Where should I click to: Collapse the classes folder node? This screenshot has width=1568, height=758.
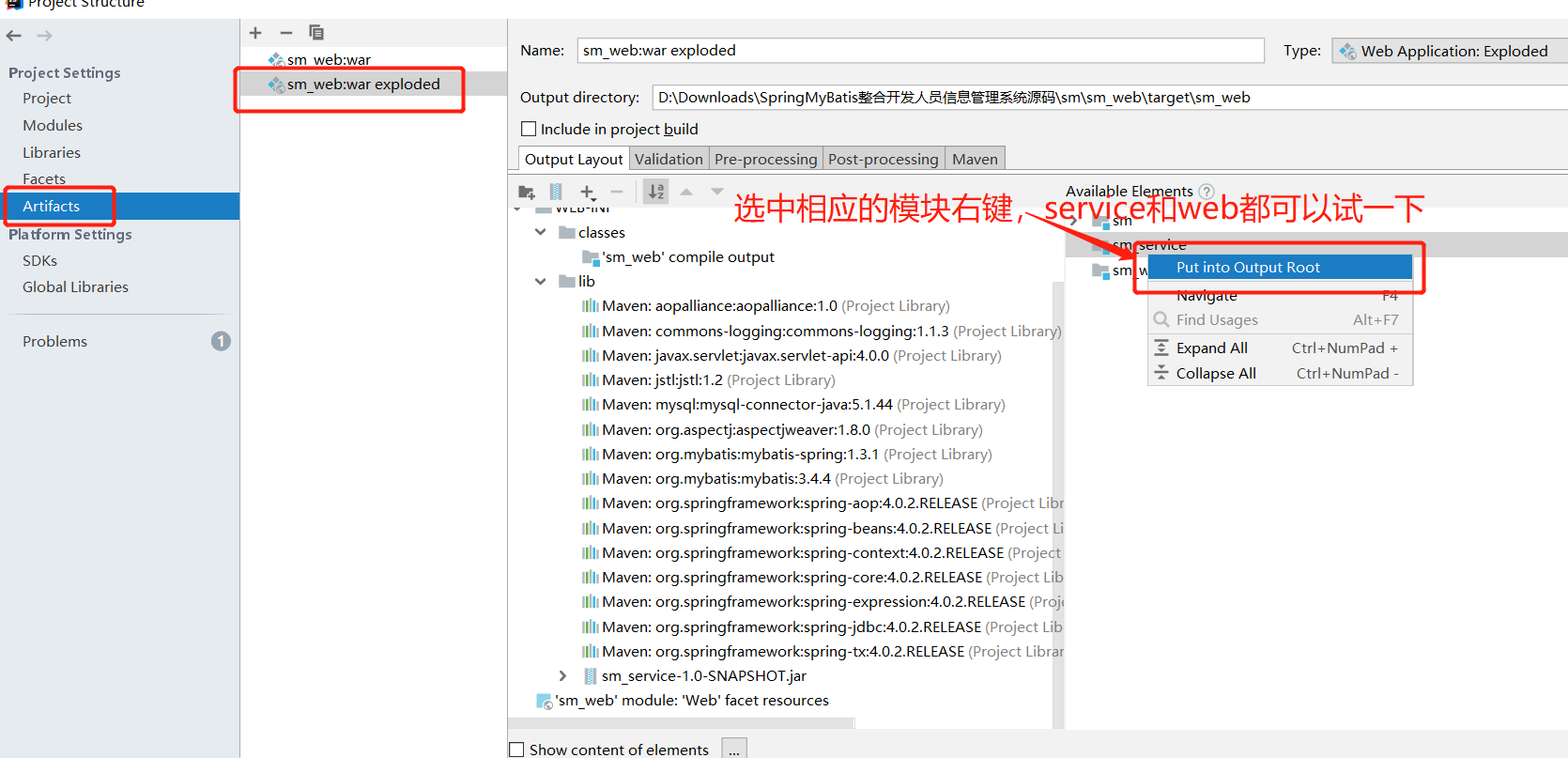541,232
